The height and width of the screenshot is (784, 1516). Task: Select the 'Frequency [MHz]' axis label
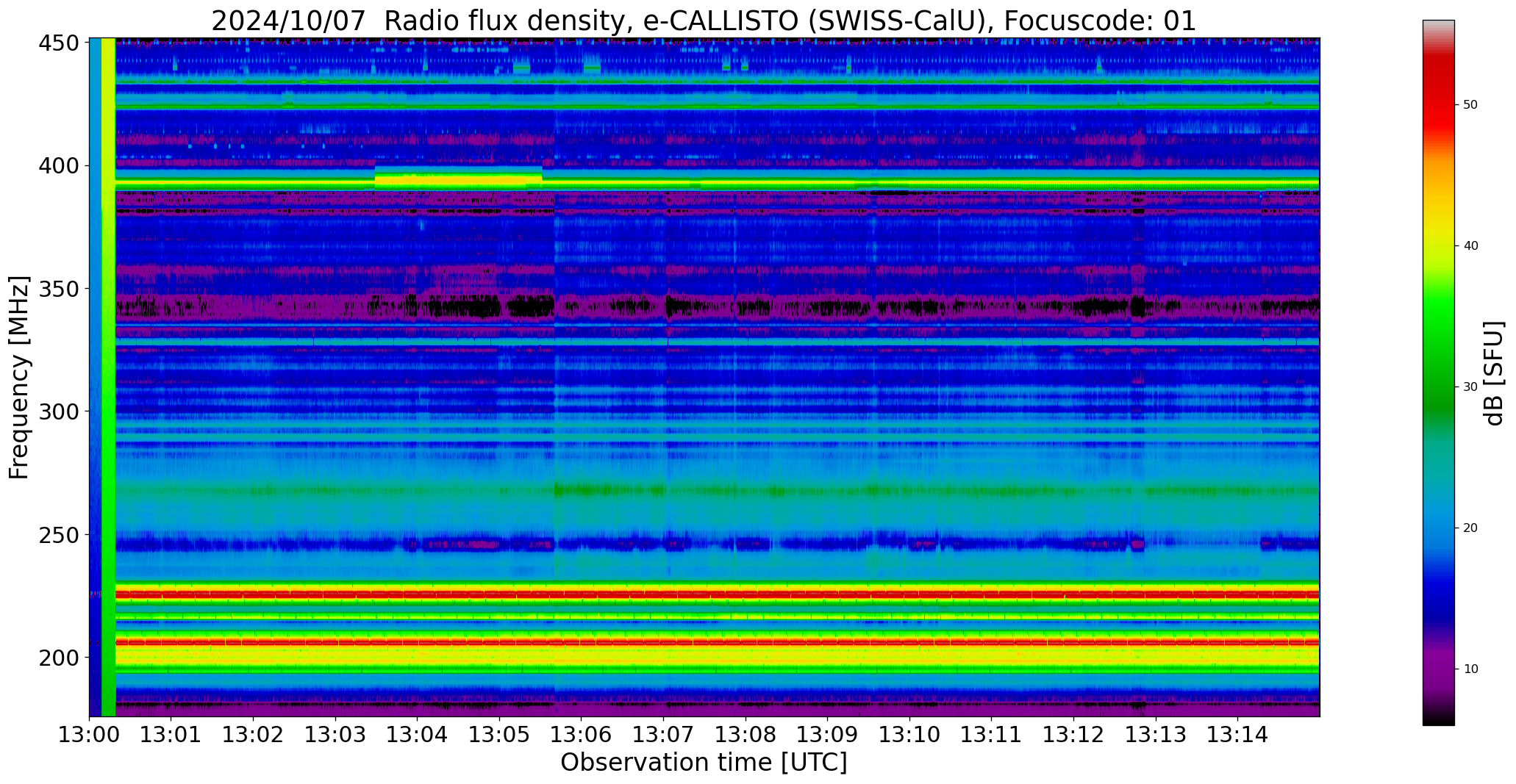[19, 378]
